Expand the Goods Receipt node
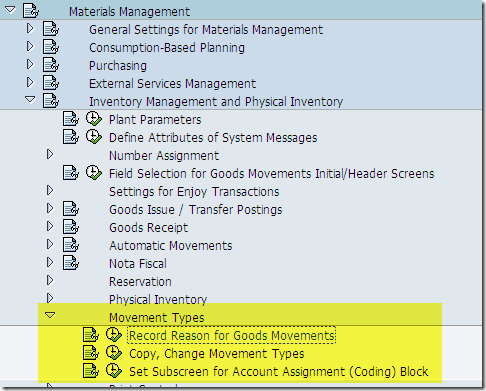 click(x=50, y=227)
